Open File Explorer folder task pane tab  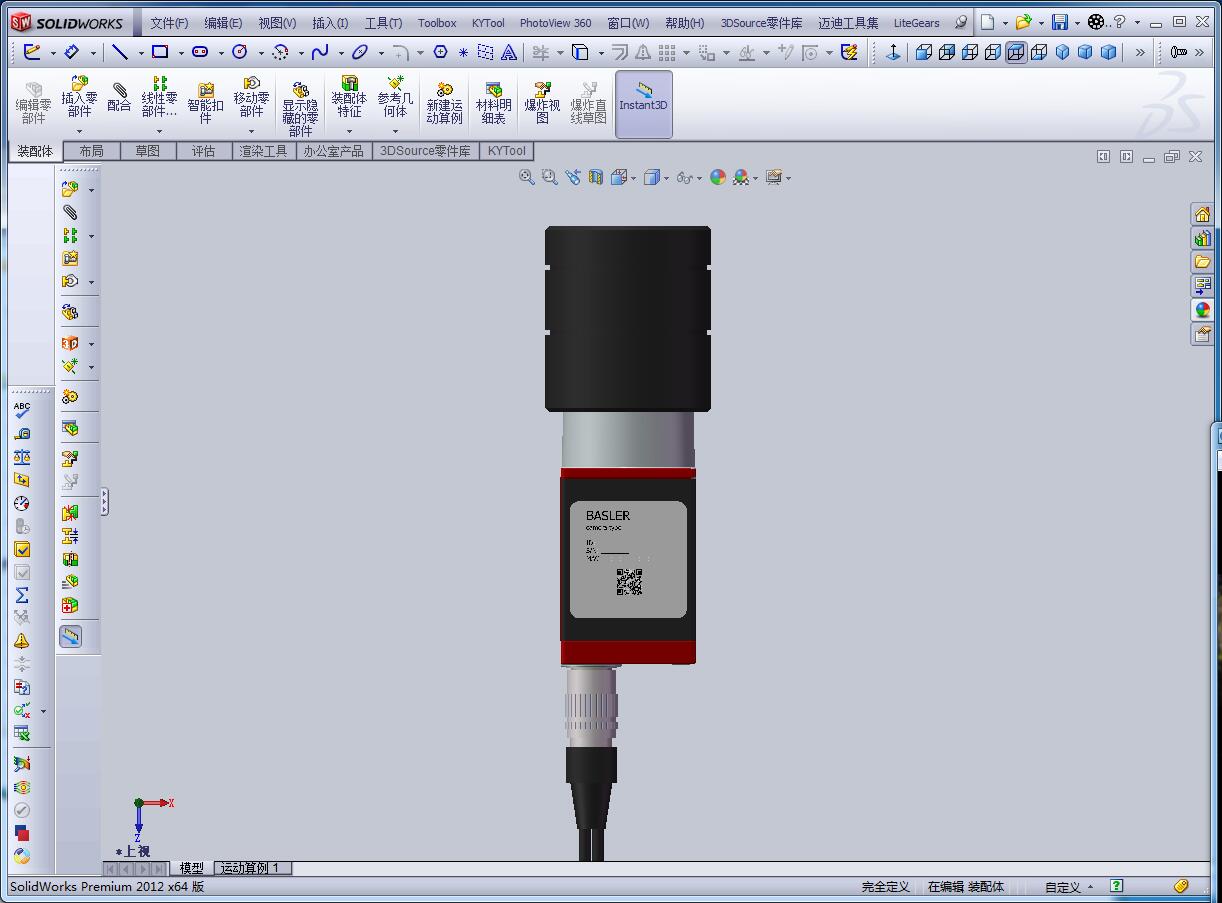coord(1202,262)
